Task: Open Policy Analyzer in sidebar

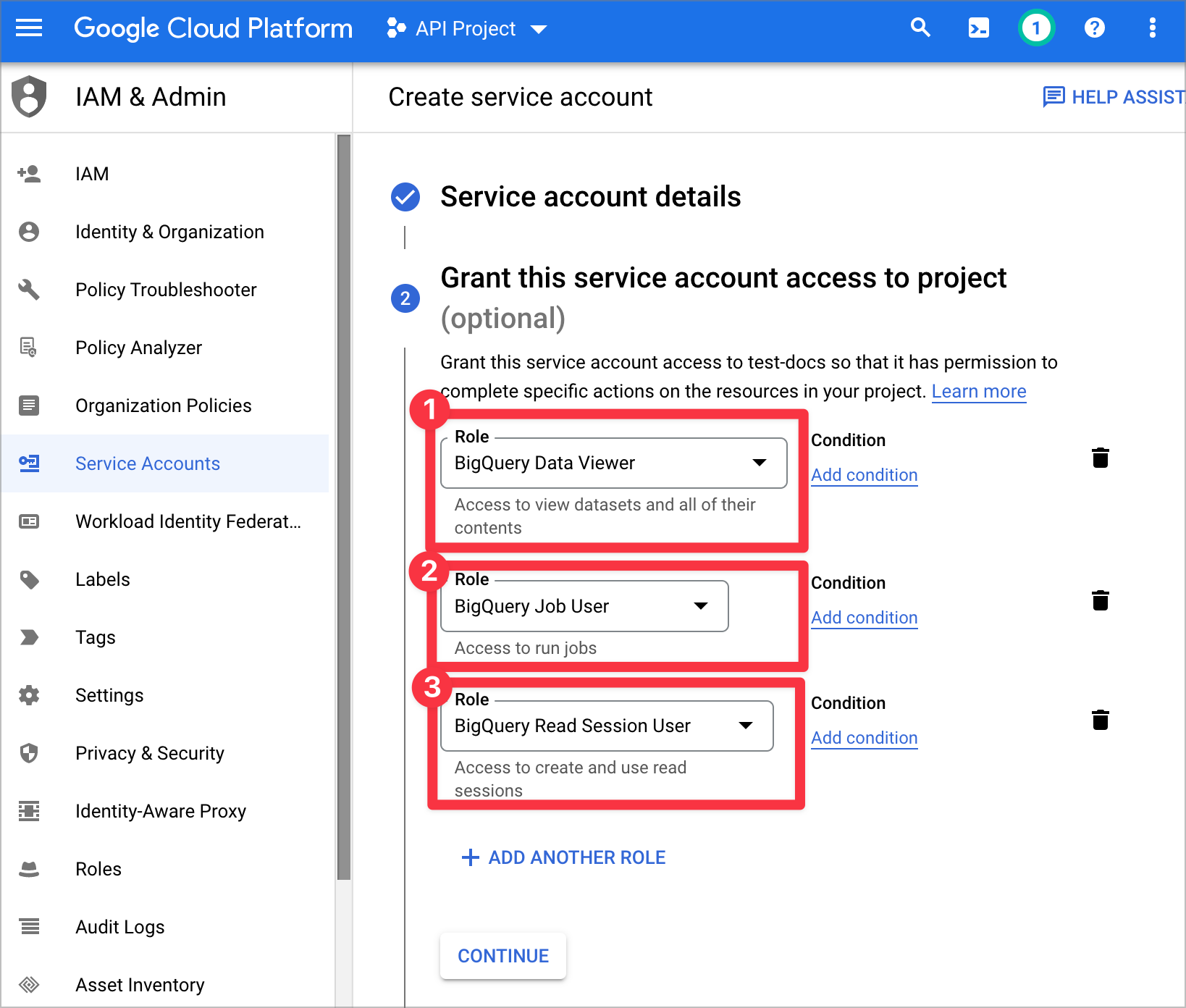Action: [x=165, y=348]
